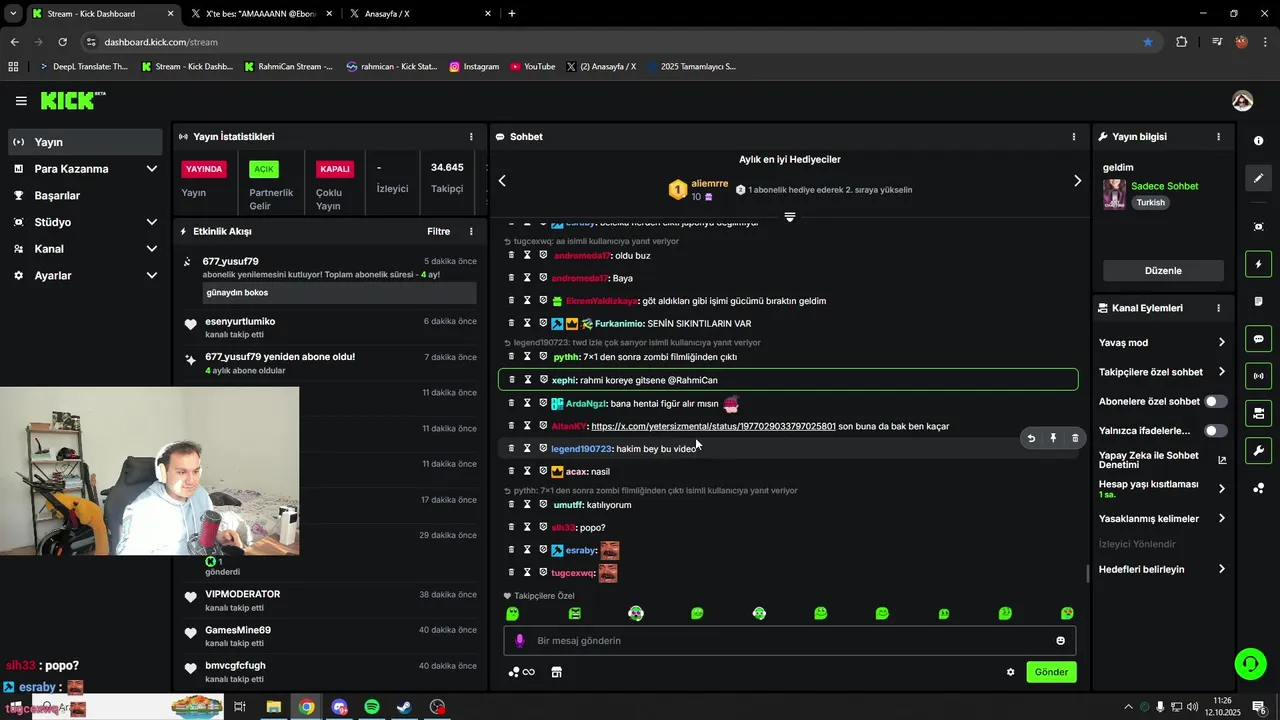The width and height of the screenshot is (1280, 720).
Task: Open the YouTube bookmark
Action: (532, 67)
